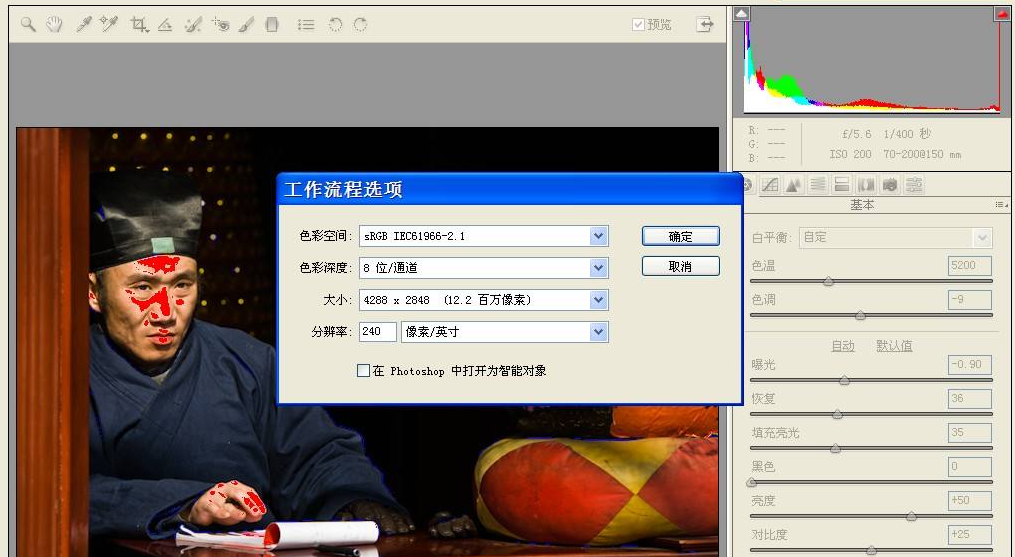Click the 取消 button

(x=680, y=267)
